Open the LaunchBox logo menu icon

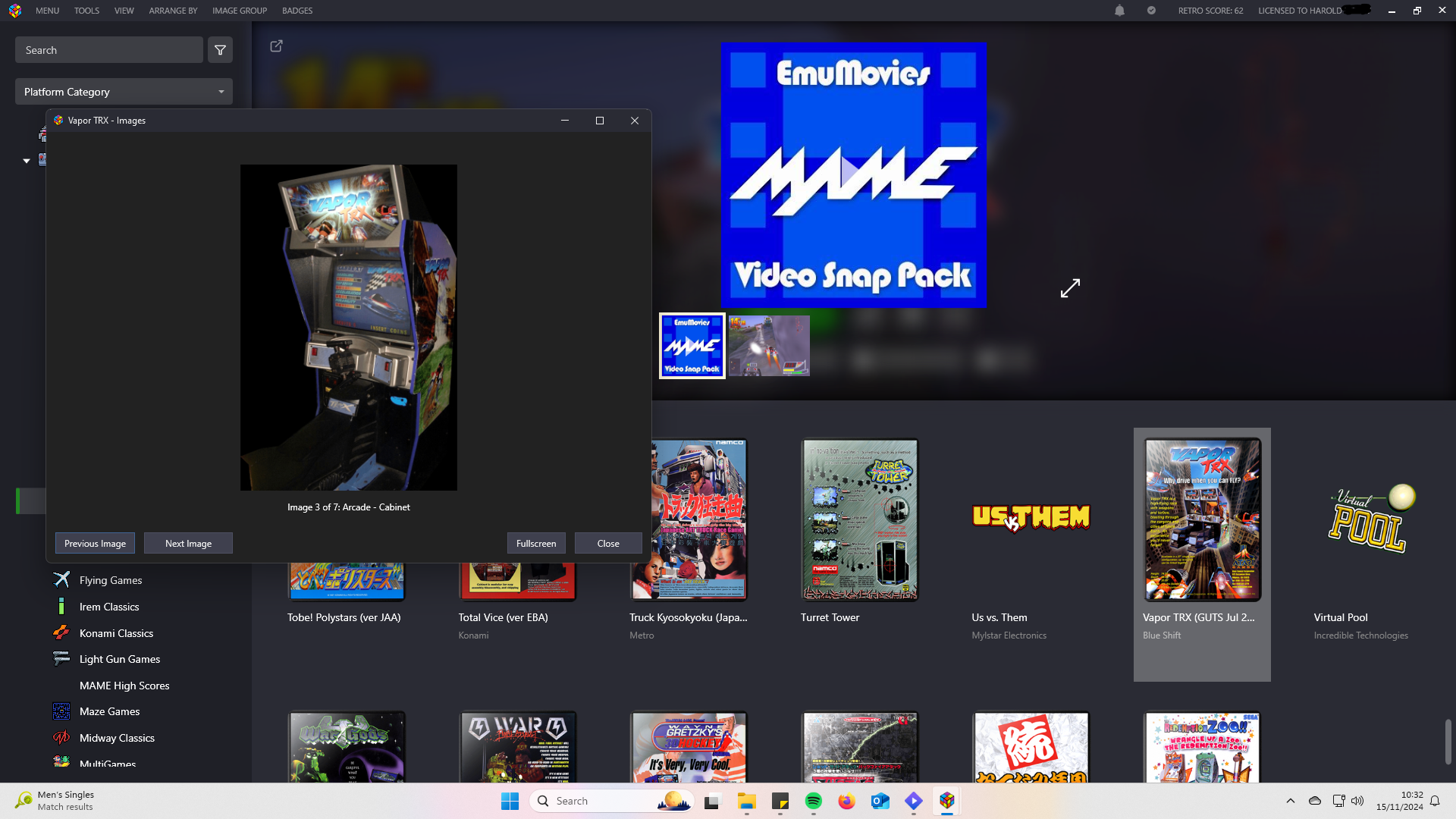point(15,11)
